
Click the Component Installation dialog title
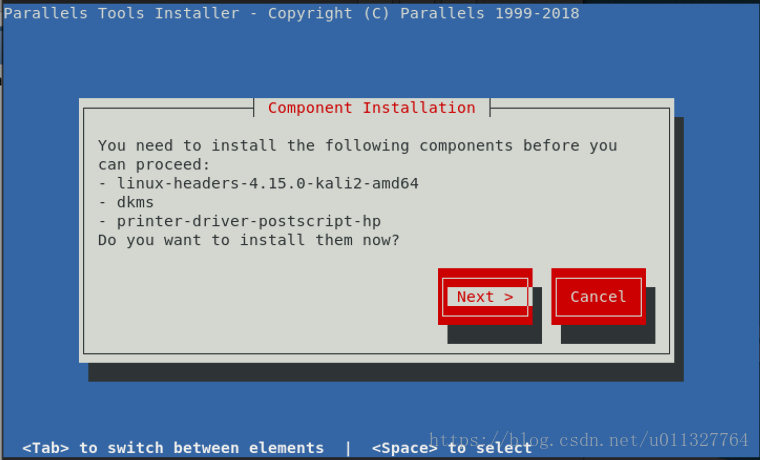click(x=372, y=108)
